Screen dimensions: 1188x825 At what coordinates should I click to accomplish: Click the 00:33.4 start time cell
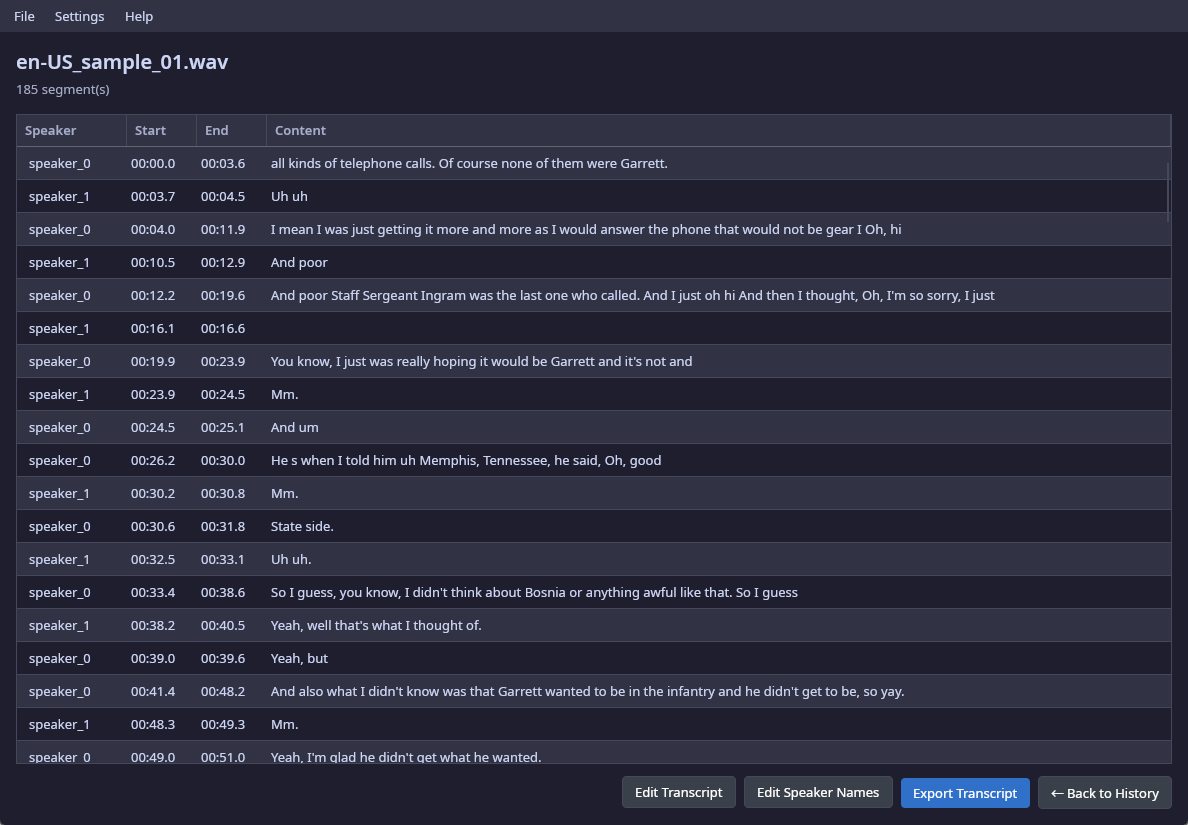tap(153, 592)
